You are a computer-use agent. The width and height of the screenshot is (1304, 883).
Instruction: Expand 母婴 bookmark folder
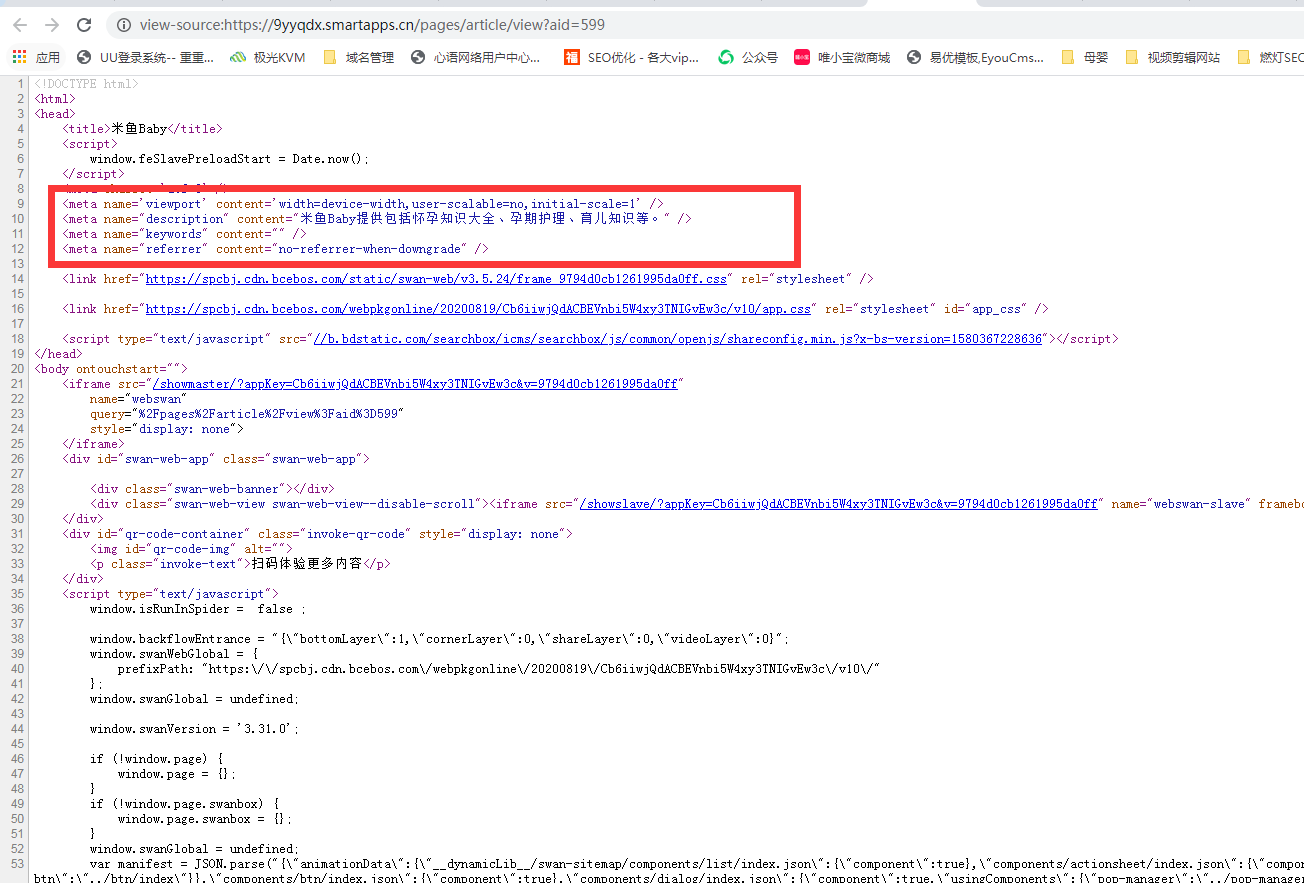click(1084, 57)
